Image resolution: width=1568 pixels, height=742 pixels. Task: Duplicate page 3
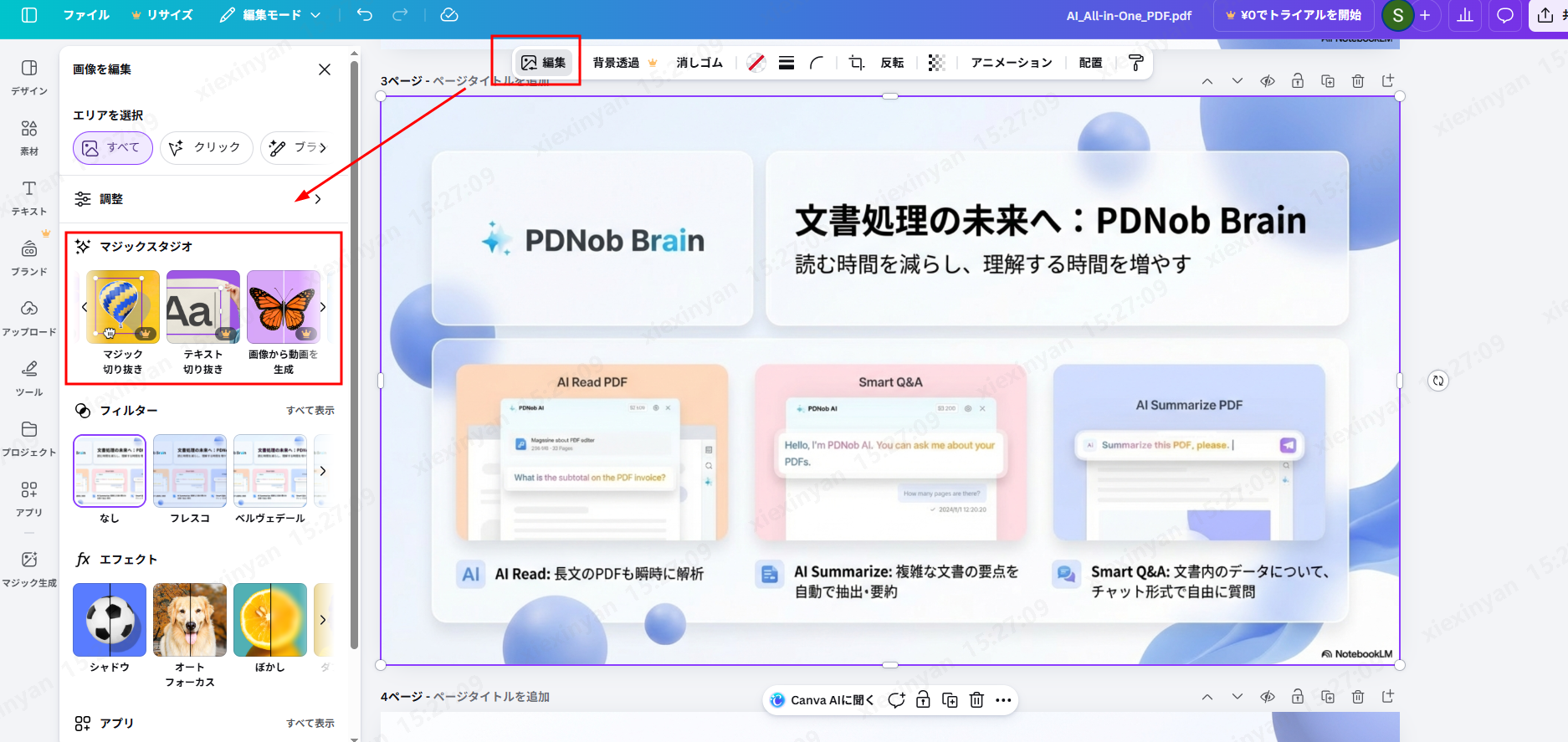pyautogui.click(x=1328, y=81)
